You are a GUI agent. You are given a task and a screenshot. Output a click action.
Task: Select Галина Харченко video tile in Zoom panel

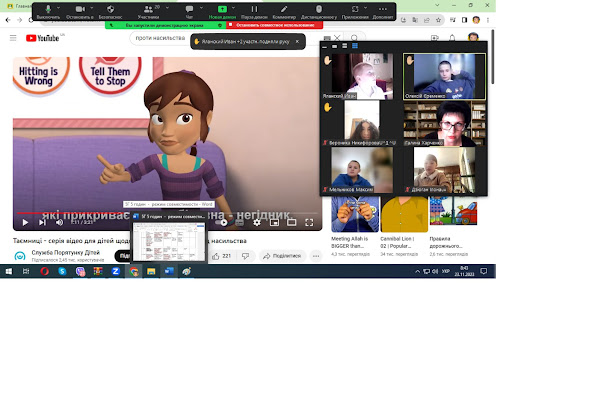point(445,123)
